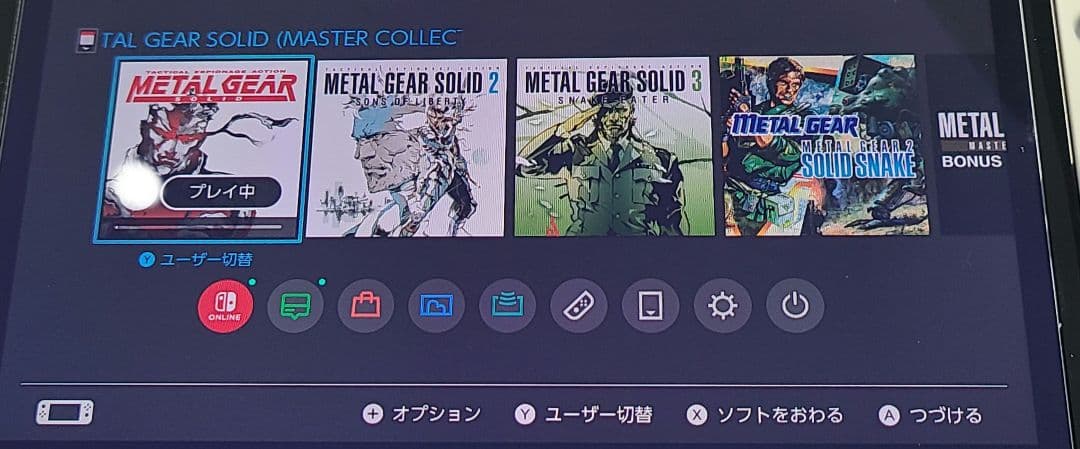
Task: Open the Controllers Joy-Con icon
Action: [579, 306]
